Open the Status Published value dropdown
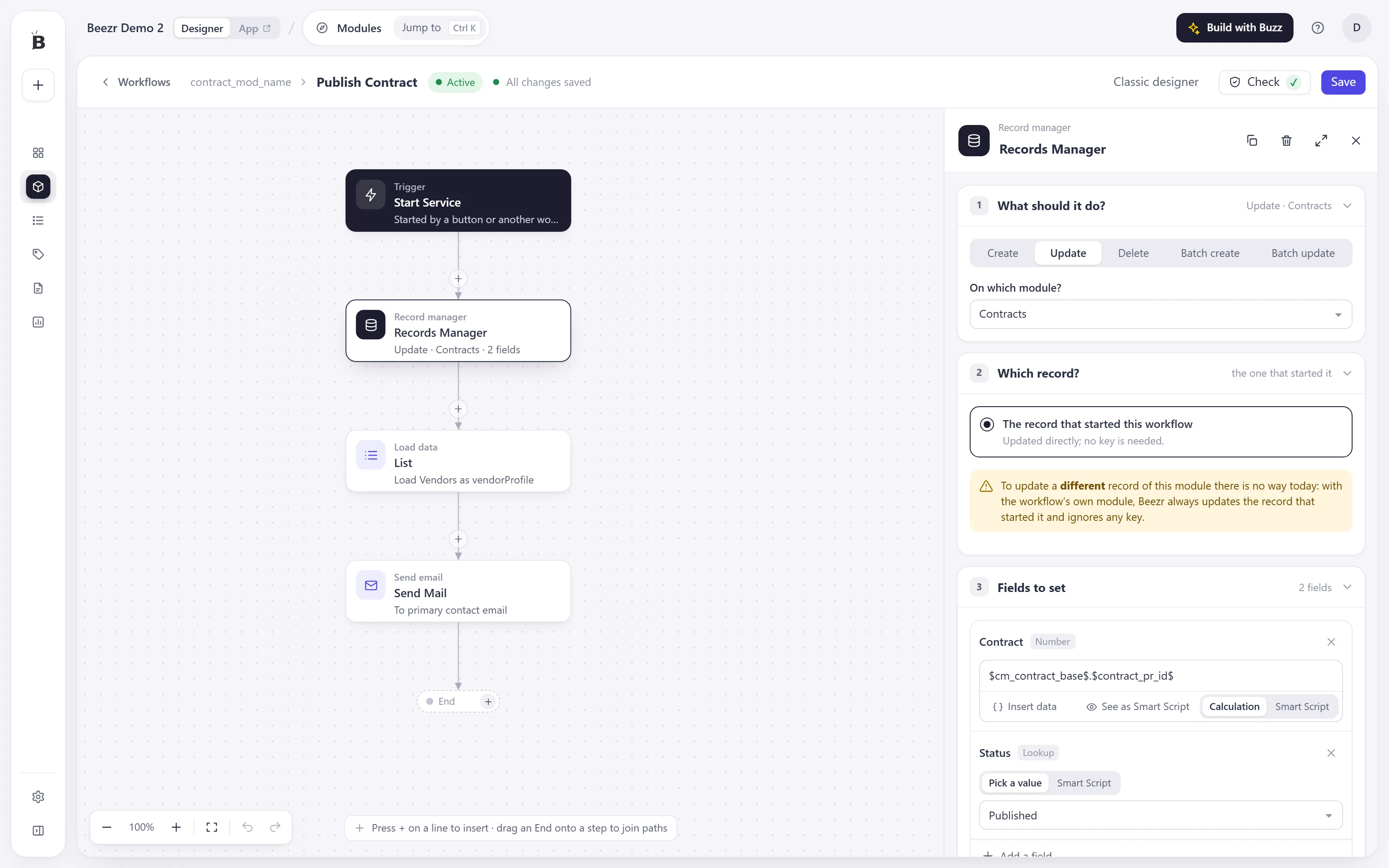The image size is (1389, 868). pos(1161,815)
